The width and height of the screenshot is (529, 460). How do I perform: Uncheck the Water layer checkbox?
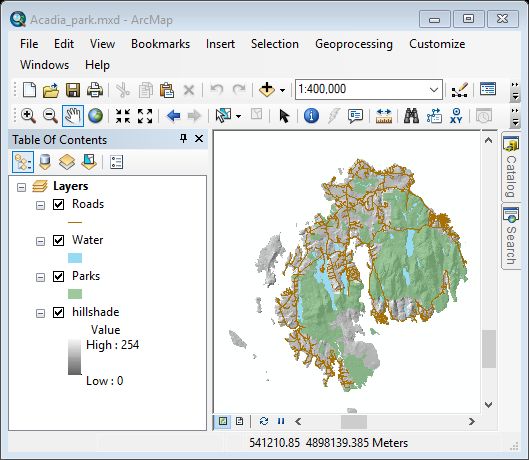coord(58,240)
